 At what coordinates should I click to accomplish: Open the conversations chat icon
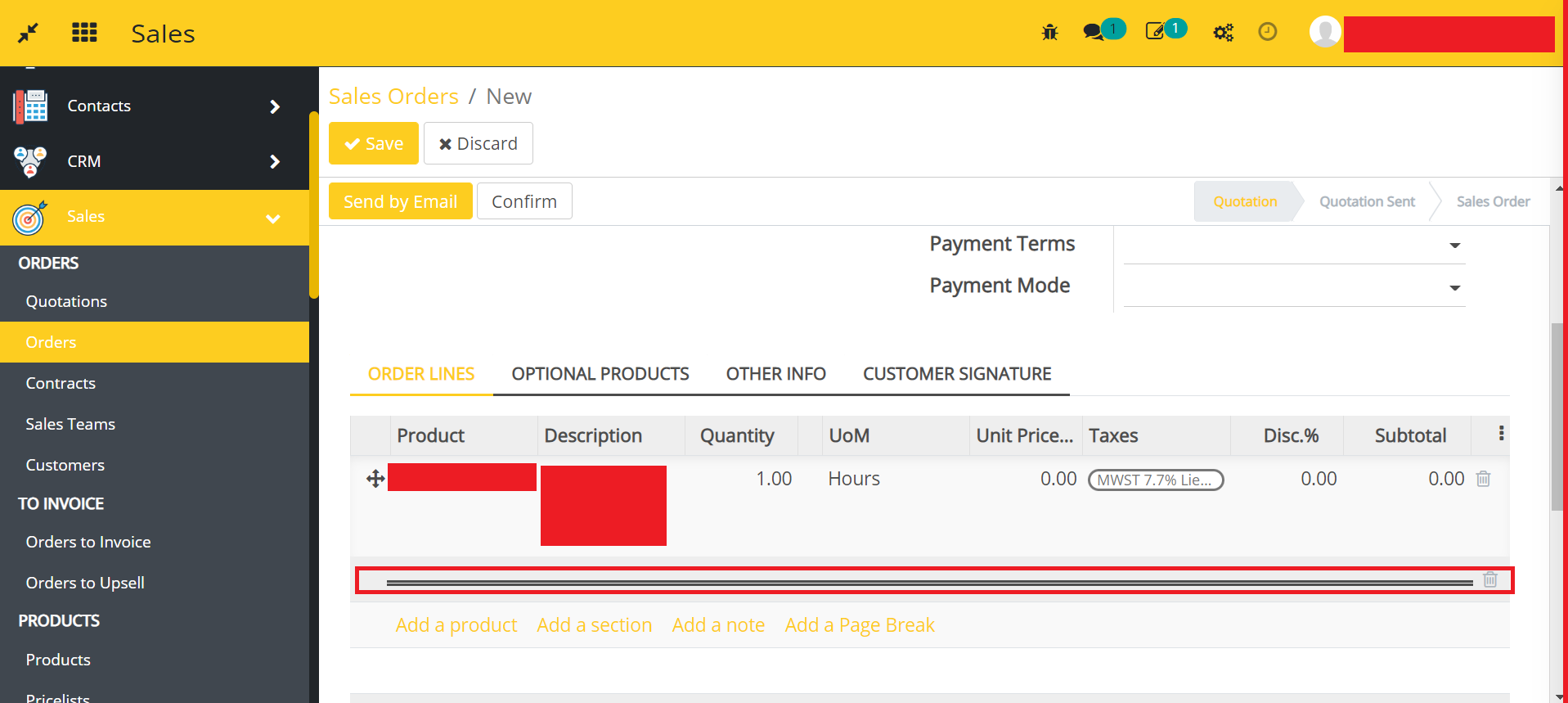[x=1093, y=32]
